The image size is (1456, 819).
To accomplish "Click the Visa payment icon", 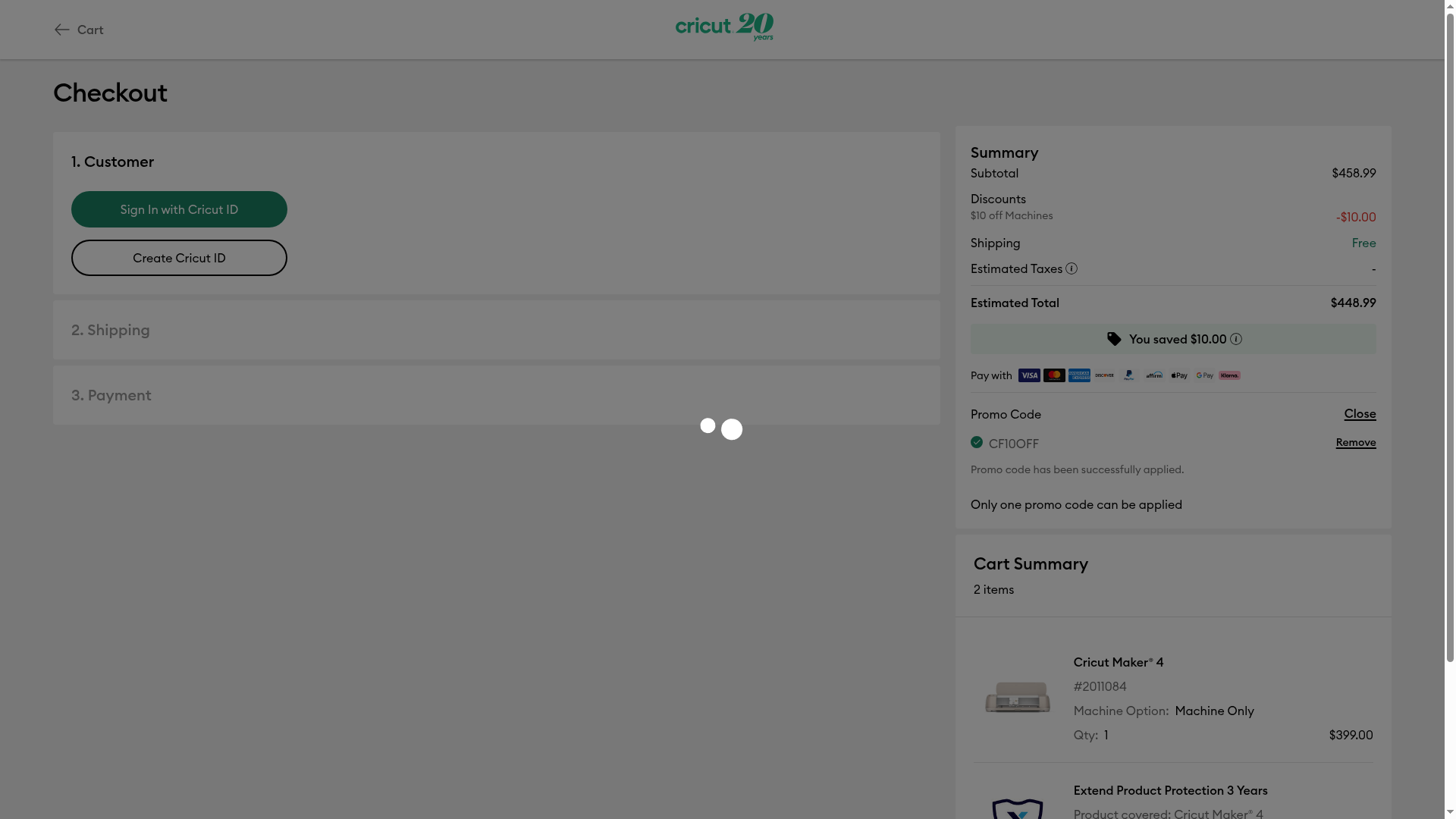I will (x=1029, y=375).
